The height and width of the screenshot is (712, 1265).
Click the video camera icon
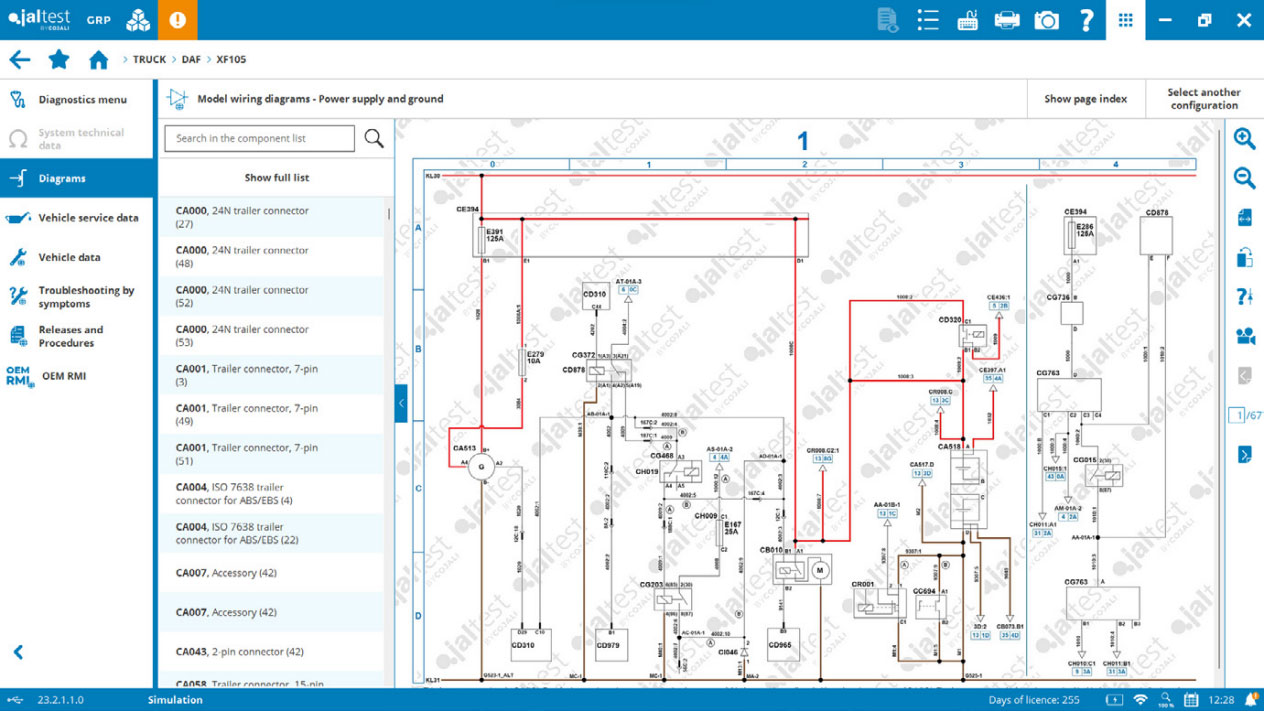tap(1245, 337)
